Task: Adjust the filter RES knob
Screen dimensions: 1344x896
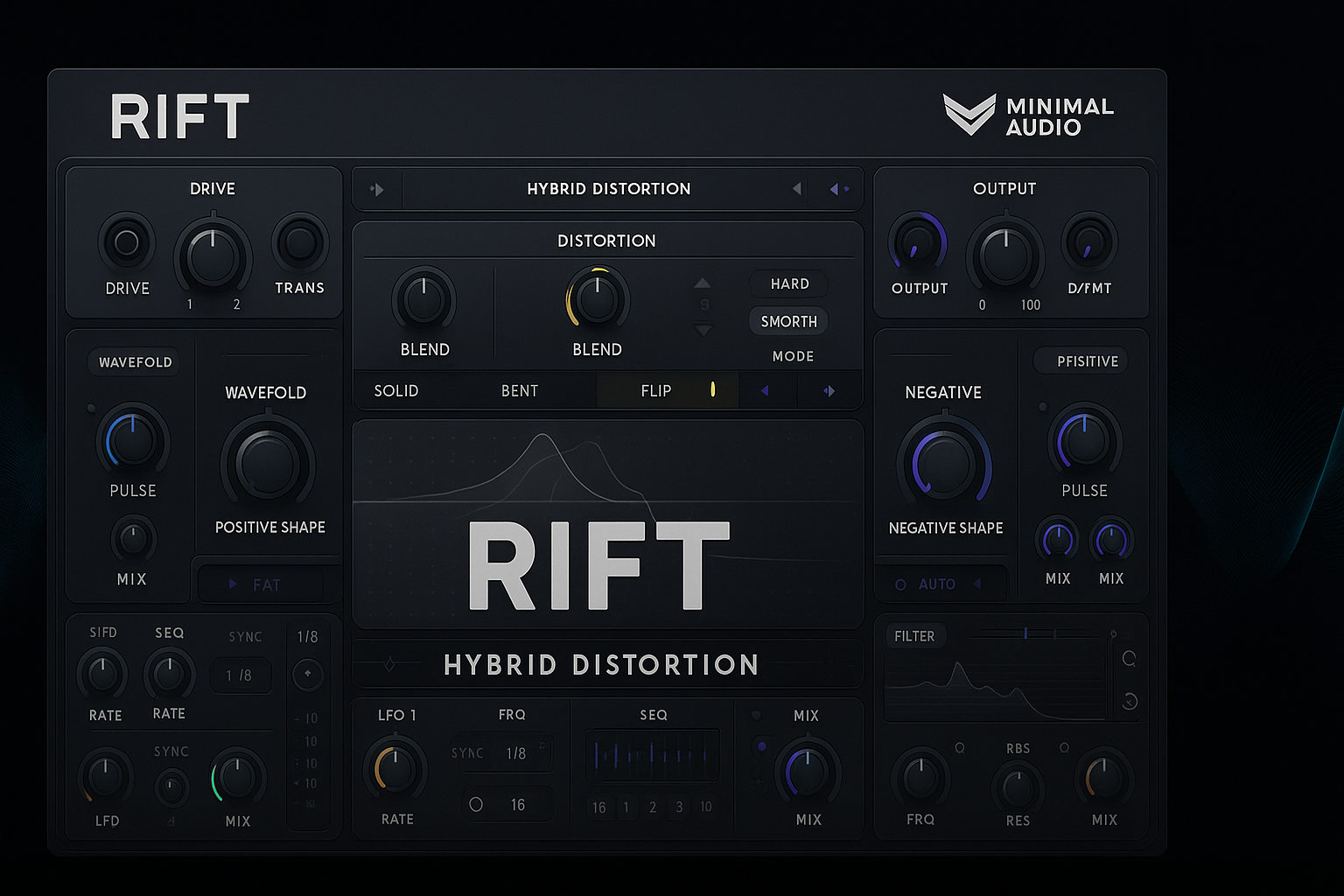Action: pyautogui.click(x=1018, y=787)
